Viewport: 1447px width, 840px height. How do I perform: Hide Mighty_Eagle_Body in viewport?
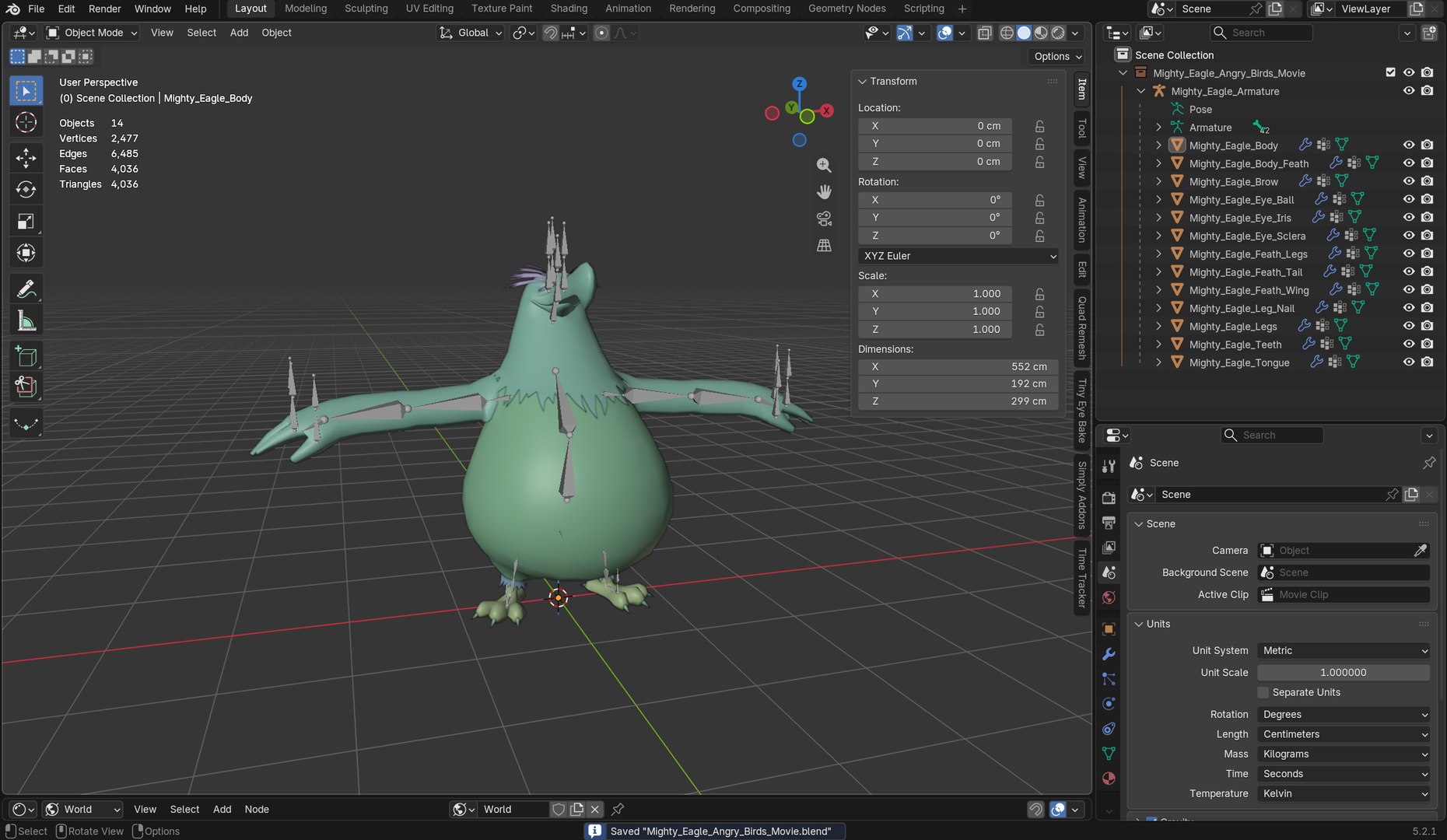(x=1408, y=145)
